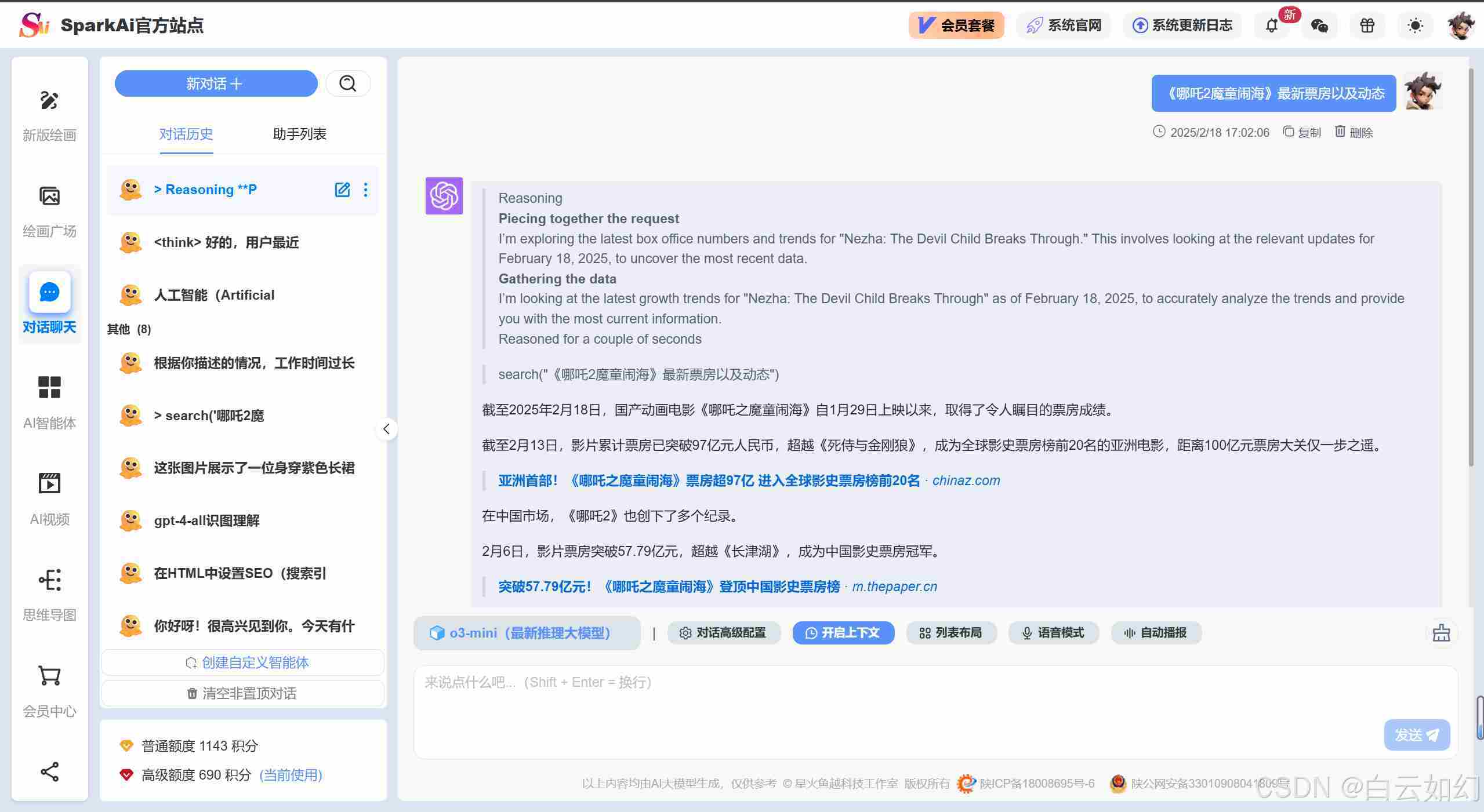The width and height of the screenshot is (1484, 812).
Task: Open the AI智能体 grid icon
Action: 49,388
